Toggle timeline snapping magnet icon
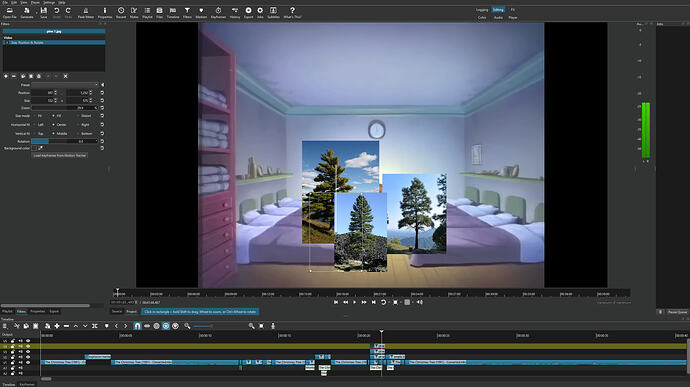Image resolution: width=690 pixels, height=387 pixels. [x=137, y=326]
